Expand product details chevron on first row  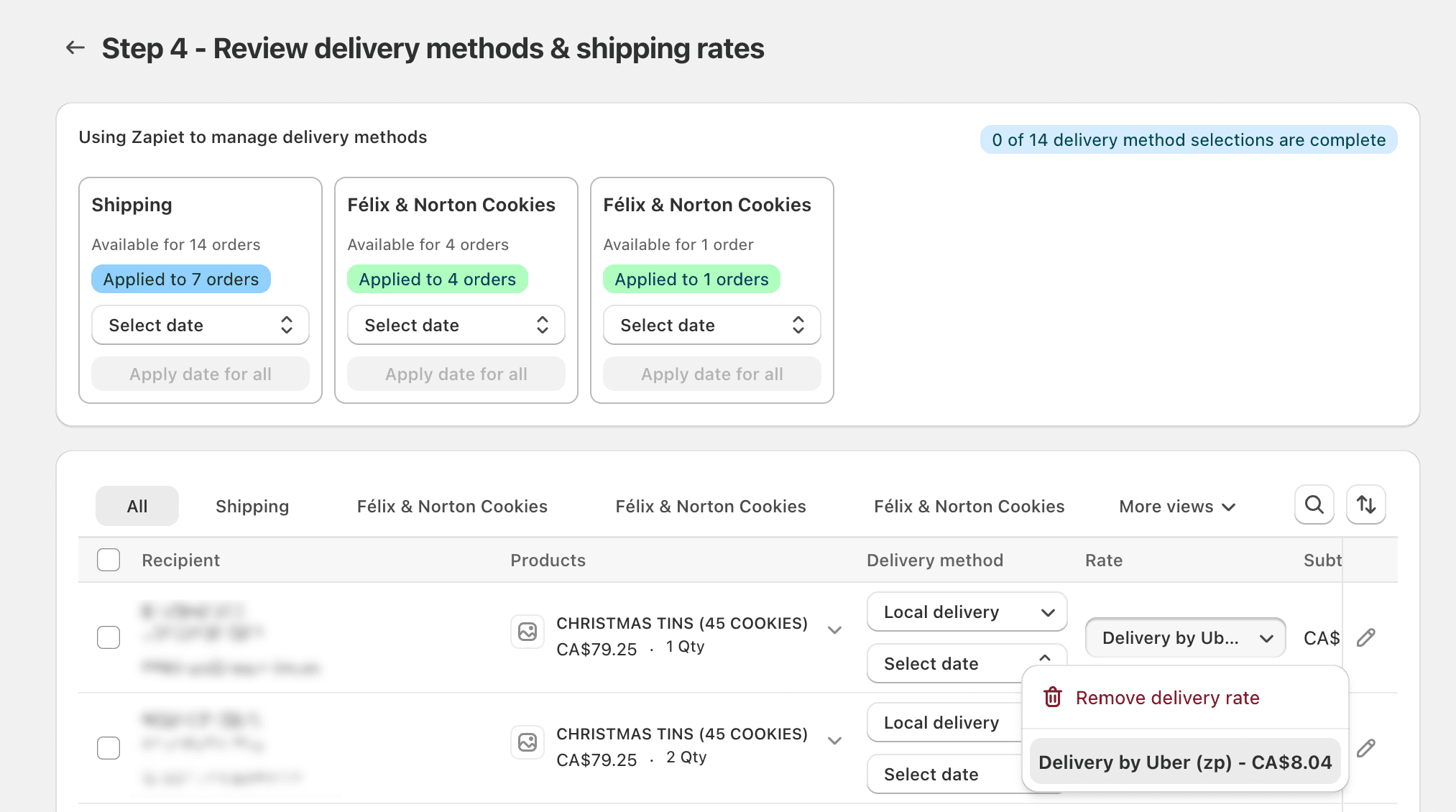[x=834, y=630]
